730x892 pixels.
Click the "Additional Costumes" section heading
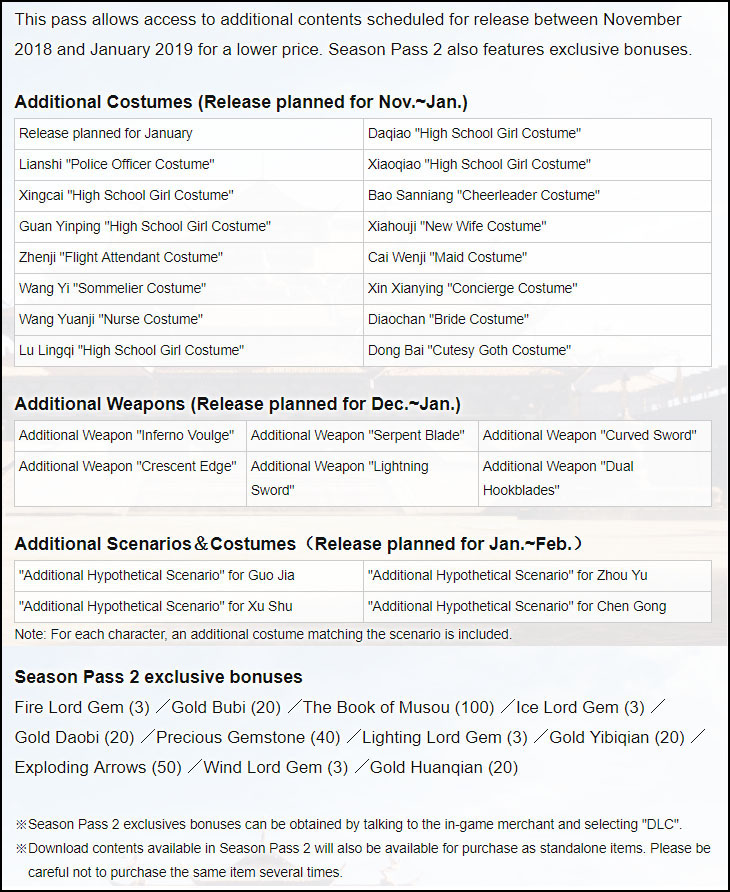(241, 101)
